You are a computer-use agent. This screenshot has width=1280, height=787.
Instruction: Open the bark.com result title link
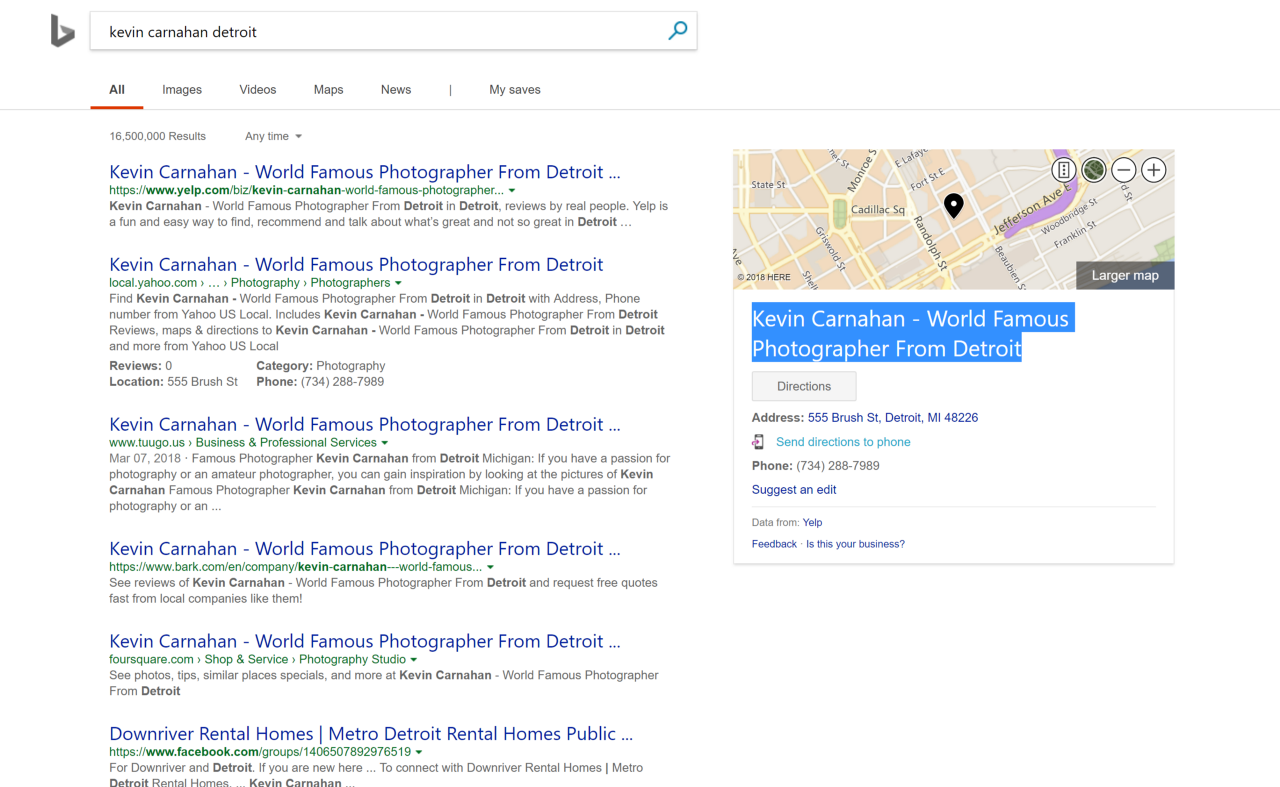(x=365, y=549)
